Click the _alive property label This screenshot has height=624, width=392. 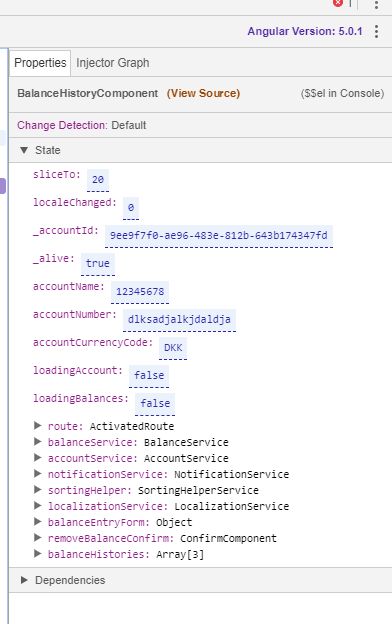54,259
